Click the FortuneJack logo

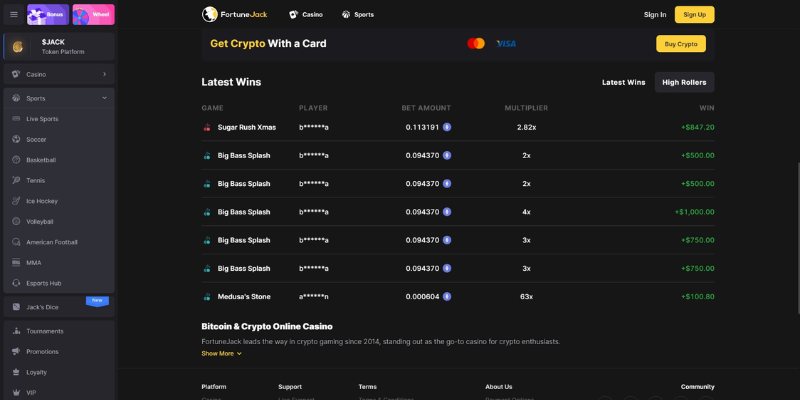[x=235, y=14]
